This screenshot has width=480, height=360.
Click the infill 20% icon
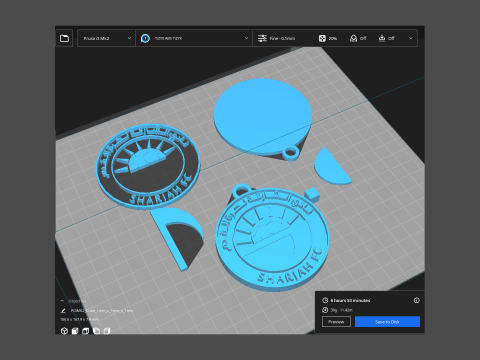[x=322, y=38]
